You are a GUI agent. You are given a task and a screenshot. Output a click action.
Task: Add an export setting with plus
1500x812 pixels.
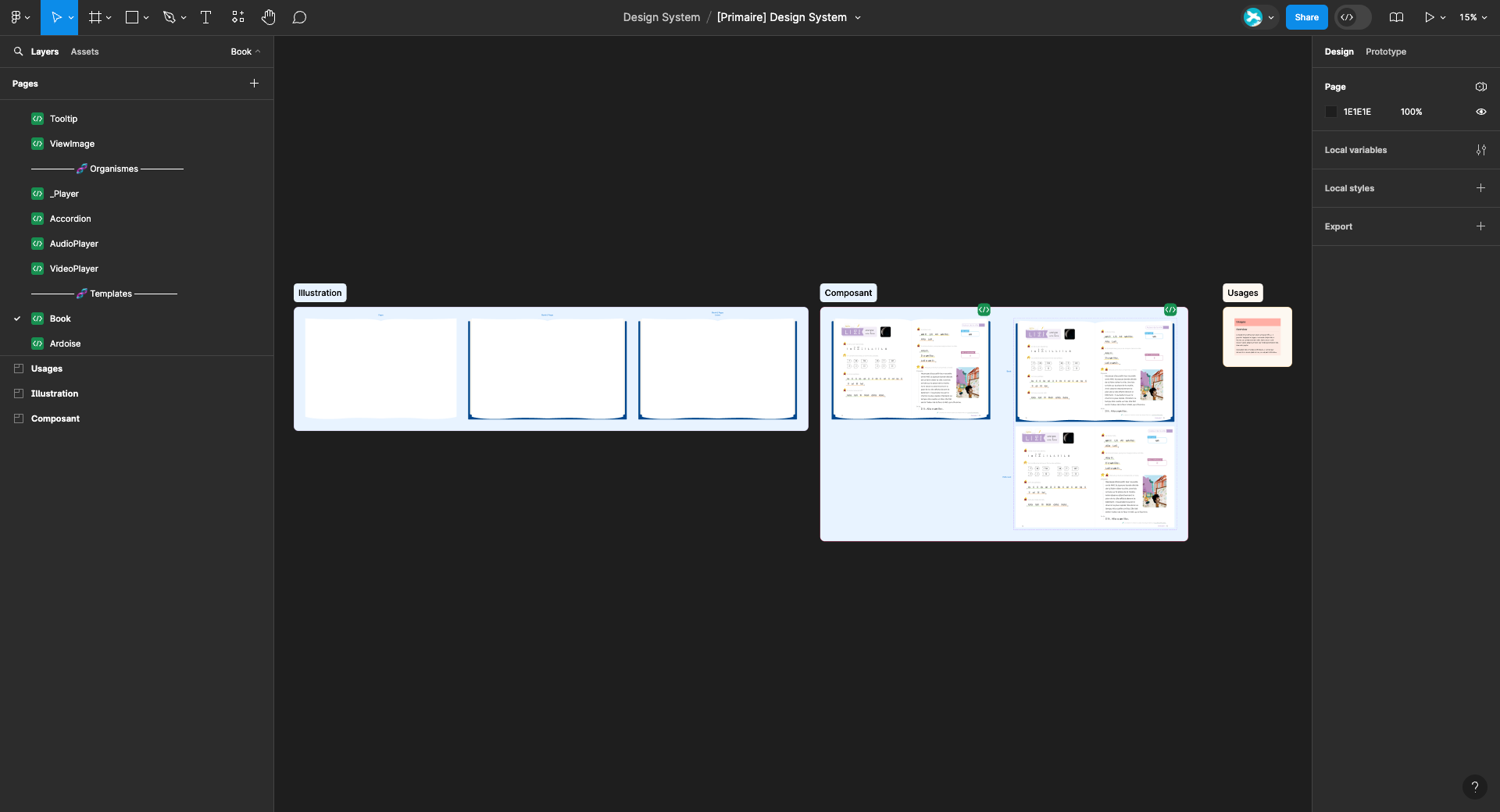(1480, 226)
